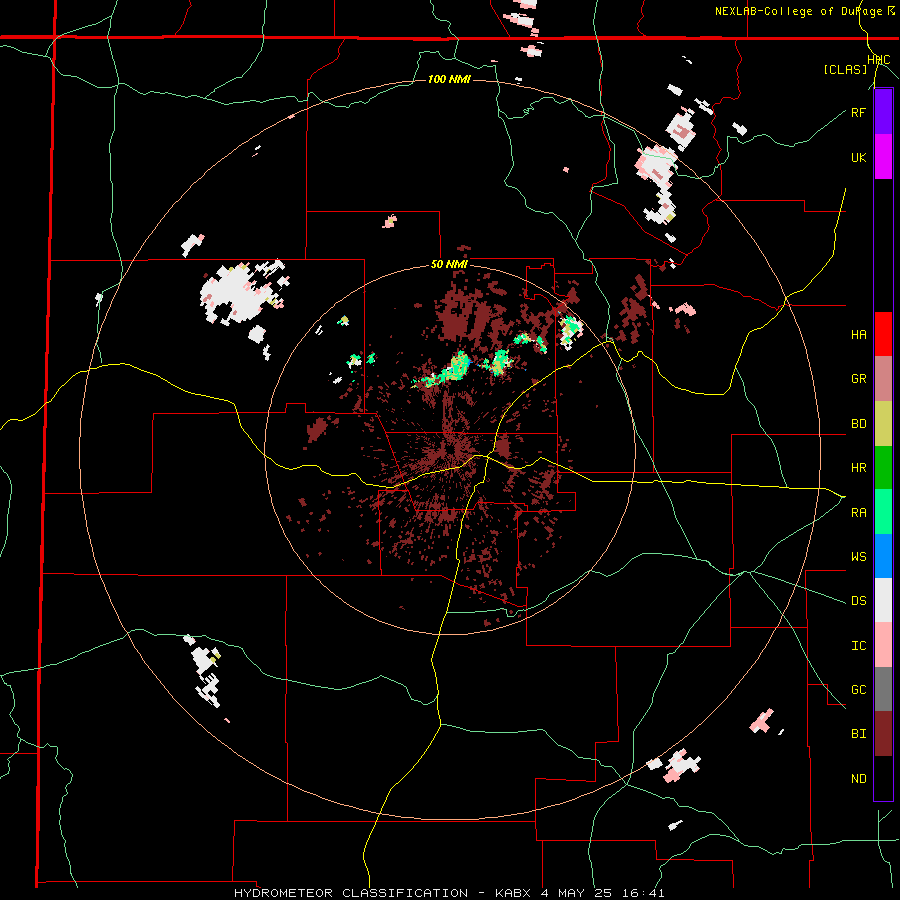Click the ND black legend swatch
This screenshot has height=900, width=900.
(x=883, y=778)
